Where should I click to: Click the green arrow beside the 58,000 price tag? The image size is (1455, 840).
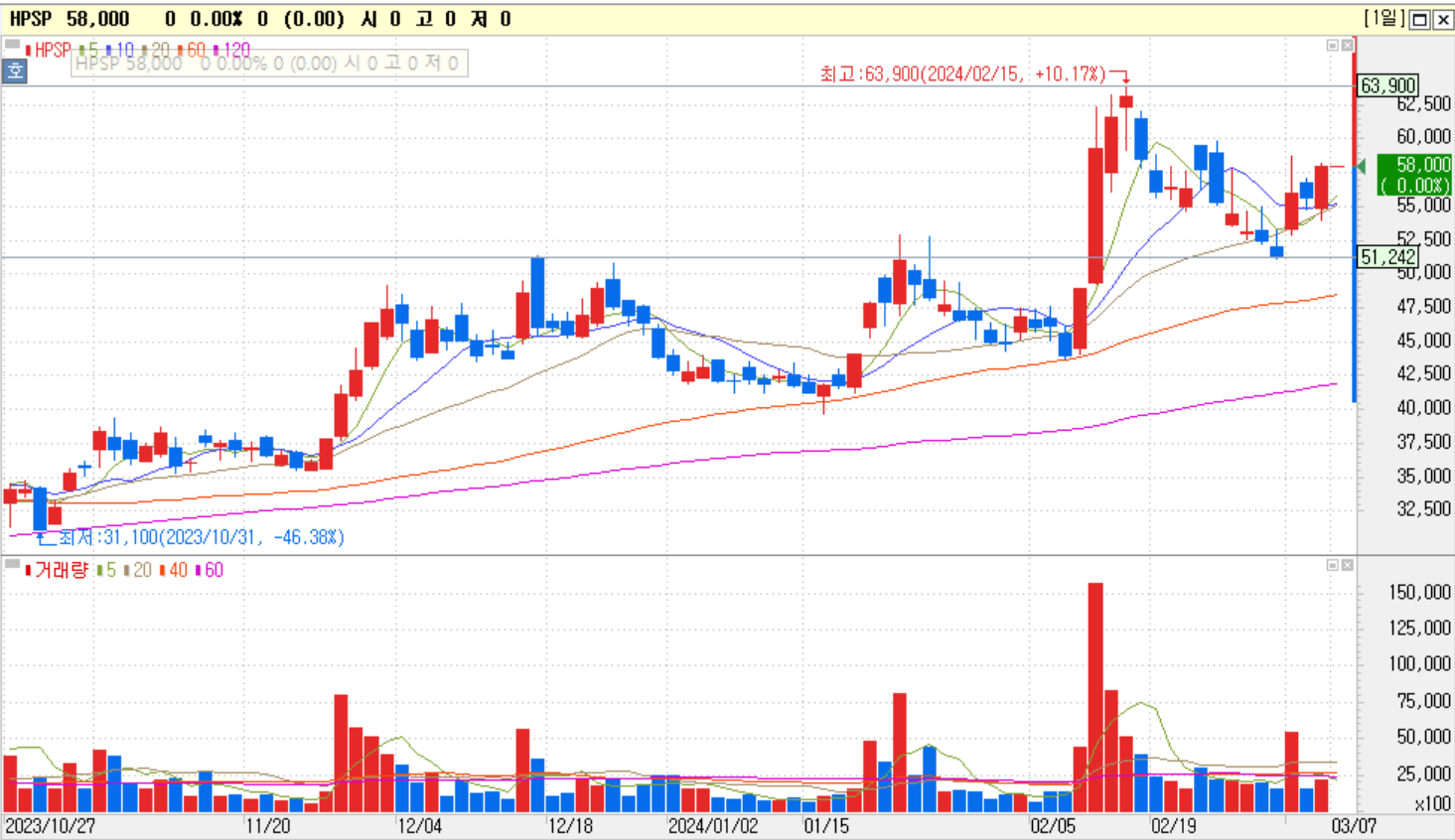(1362, 166)
